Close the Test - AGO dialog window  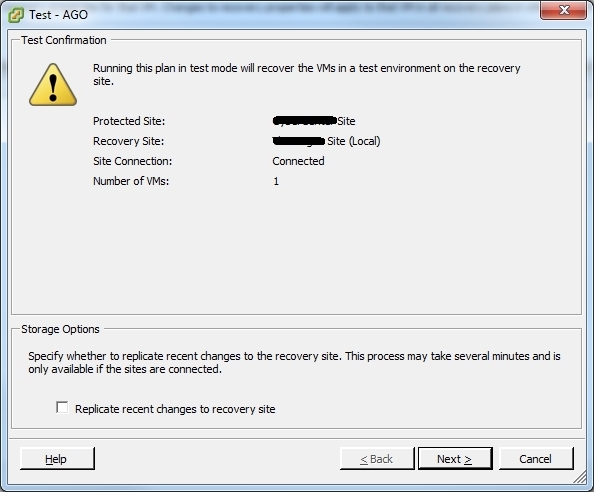pos(564,10)
